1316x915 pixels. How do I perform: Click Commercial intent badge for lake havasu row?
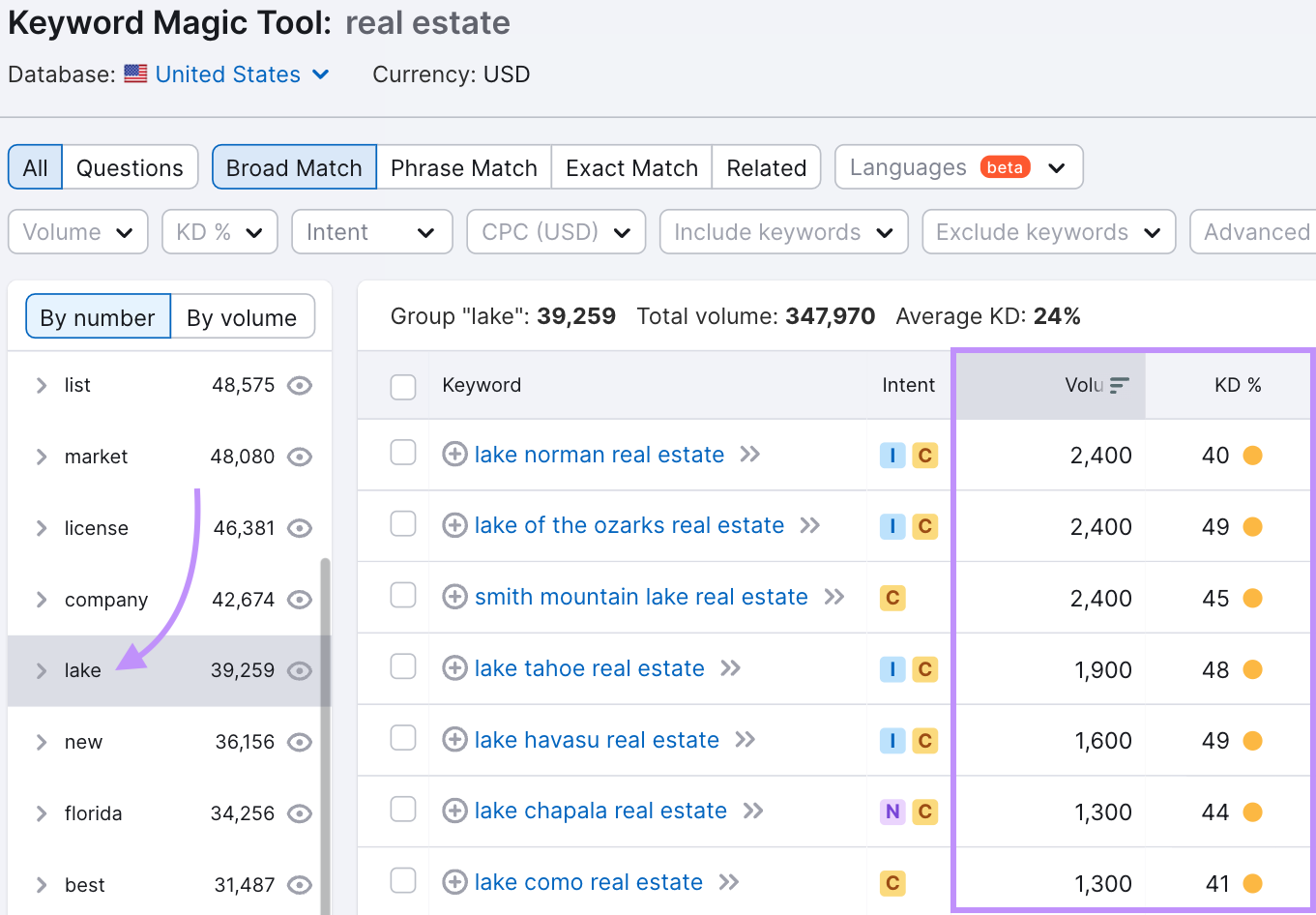pos(925,741)
